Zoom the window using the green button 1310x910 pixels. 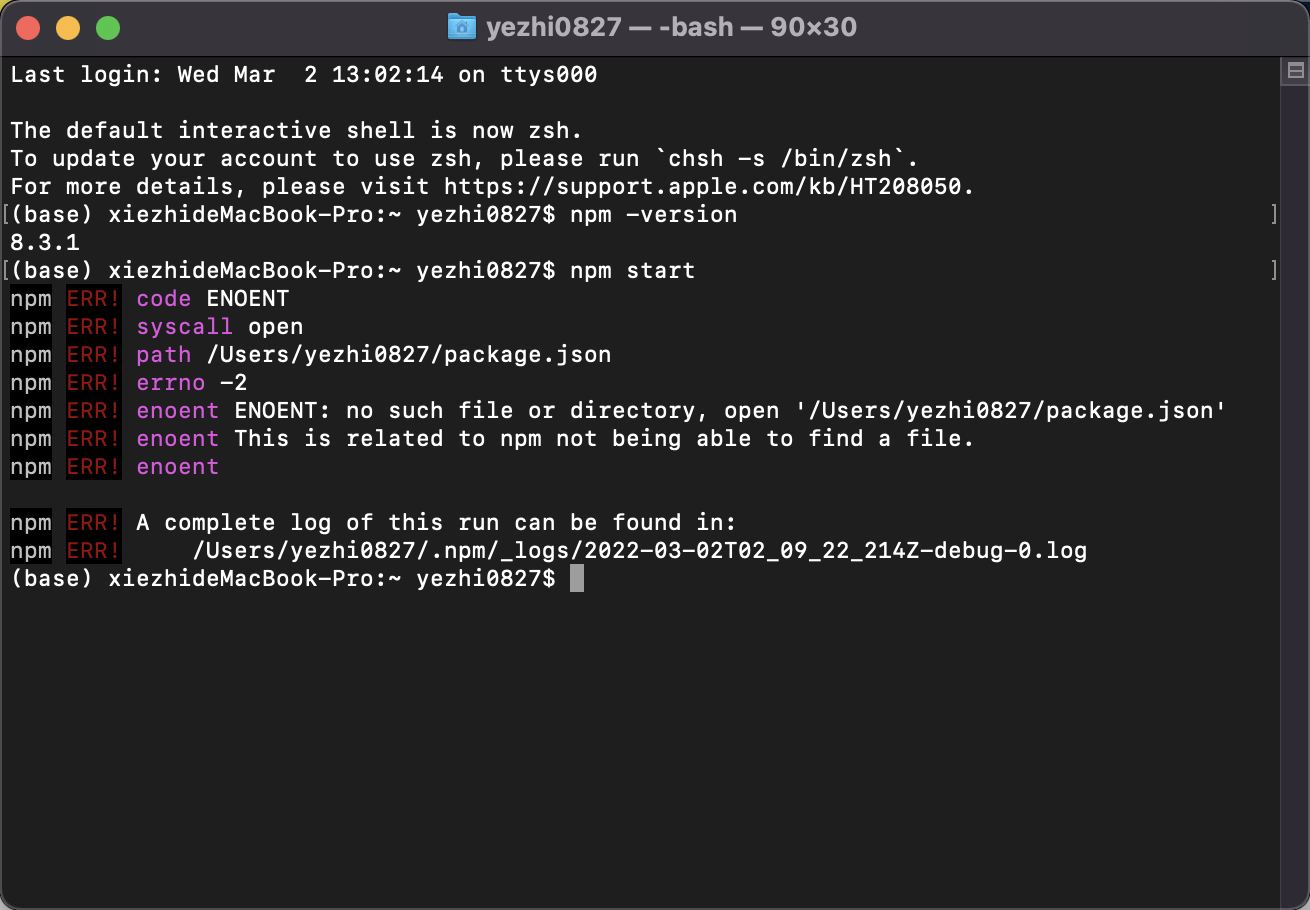[x=108, y=28]
